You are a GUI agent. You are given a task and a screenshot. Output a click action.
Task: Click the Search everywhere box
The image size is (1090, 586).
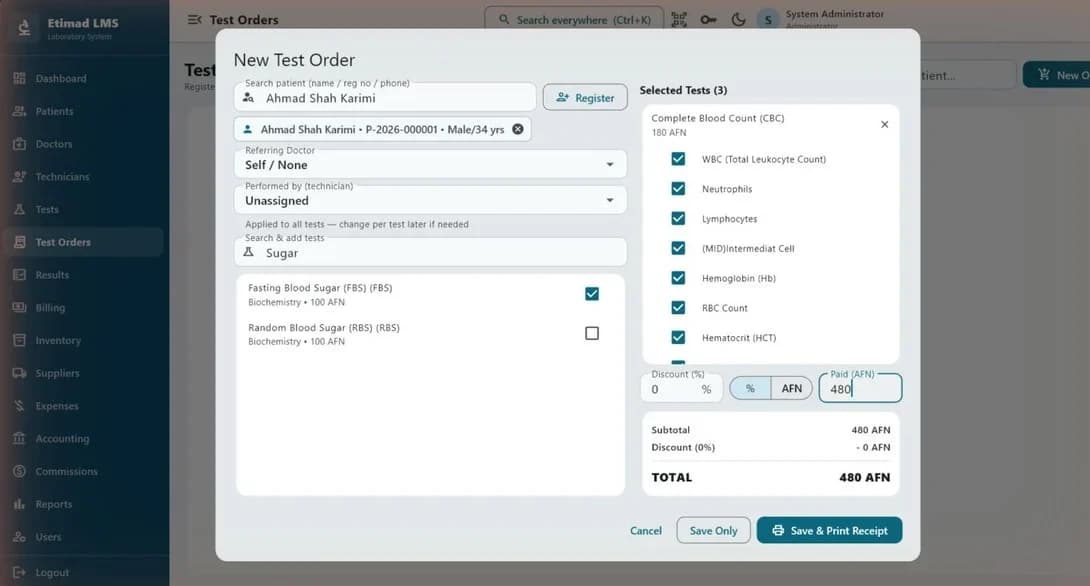(574, 19)
